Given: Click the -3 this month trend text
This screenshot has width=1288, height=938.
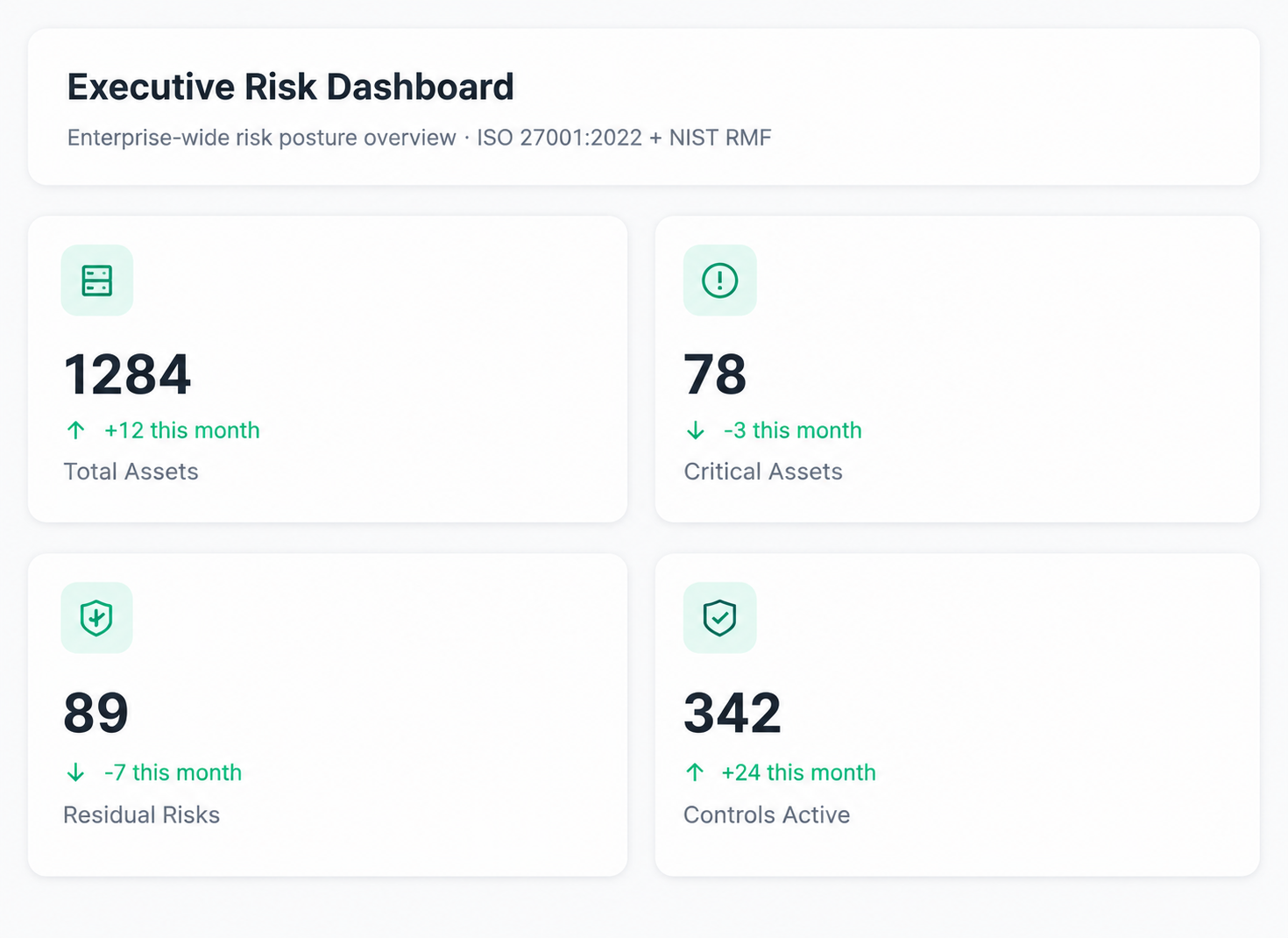Looking at the screenshot, I should 793,430.
